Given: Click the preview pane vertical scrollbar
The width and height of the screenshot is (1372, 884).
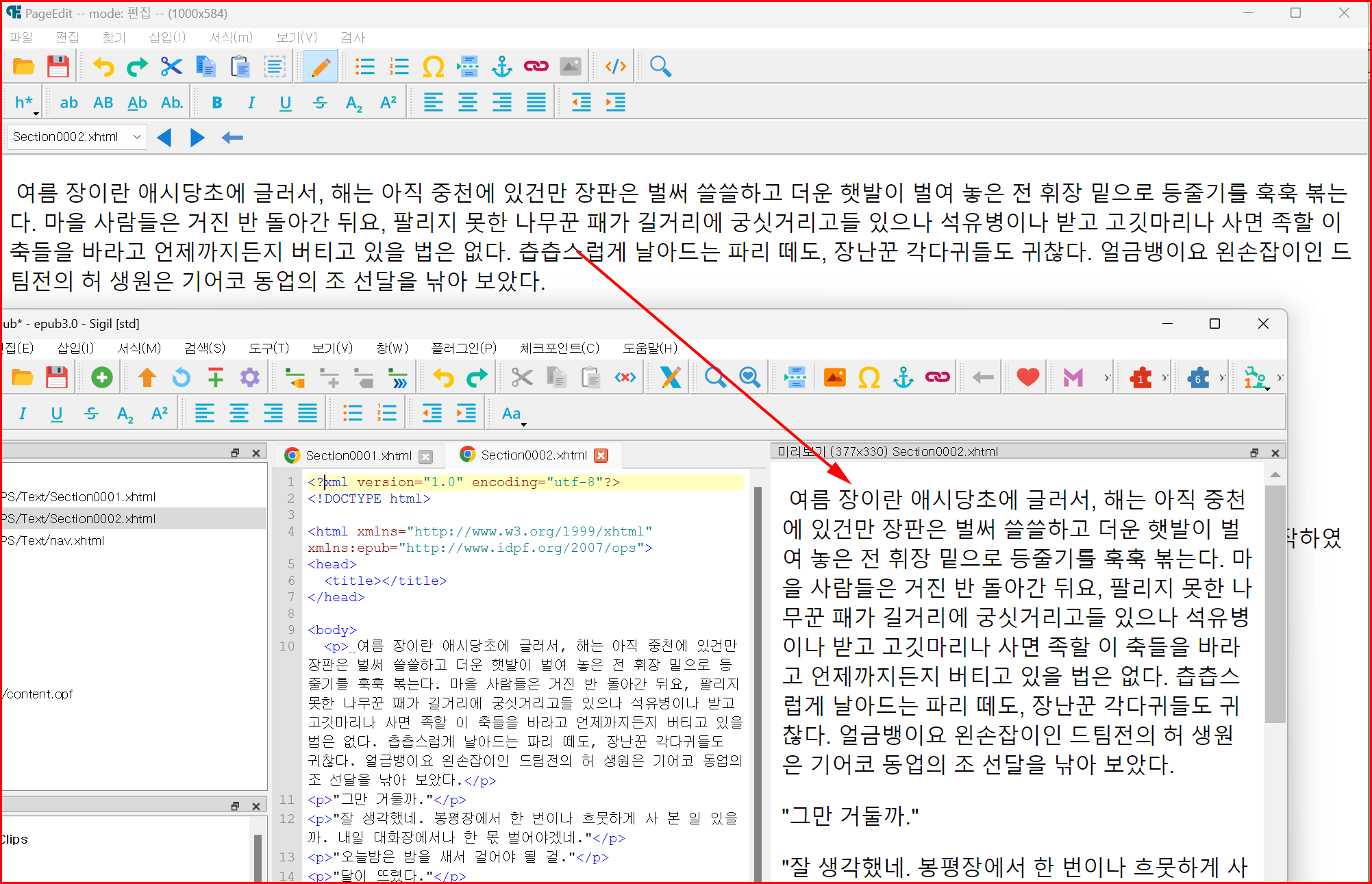Looking at the screenshot, I should click(x=1275, y=603).
